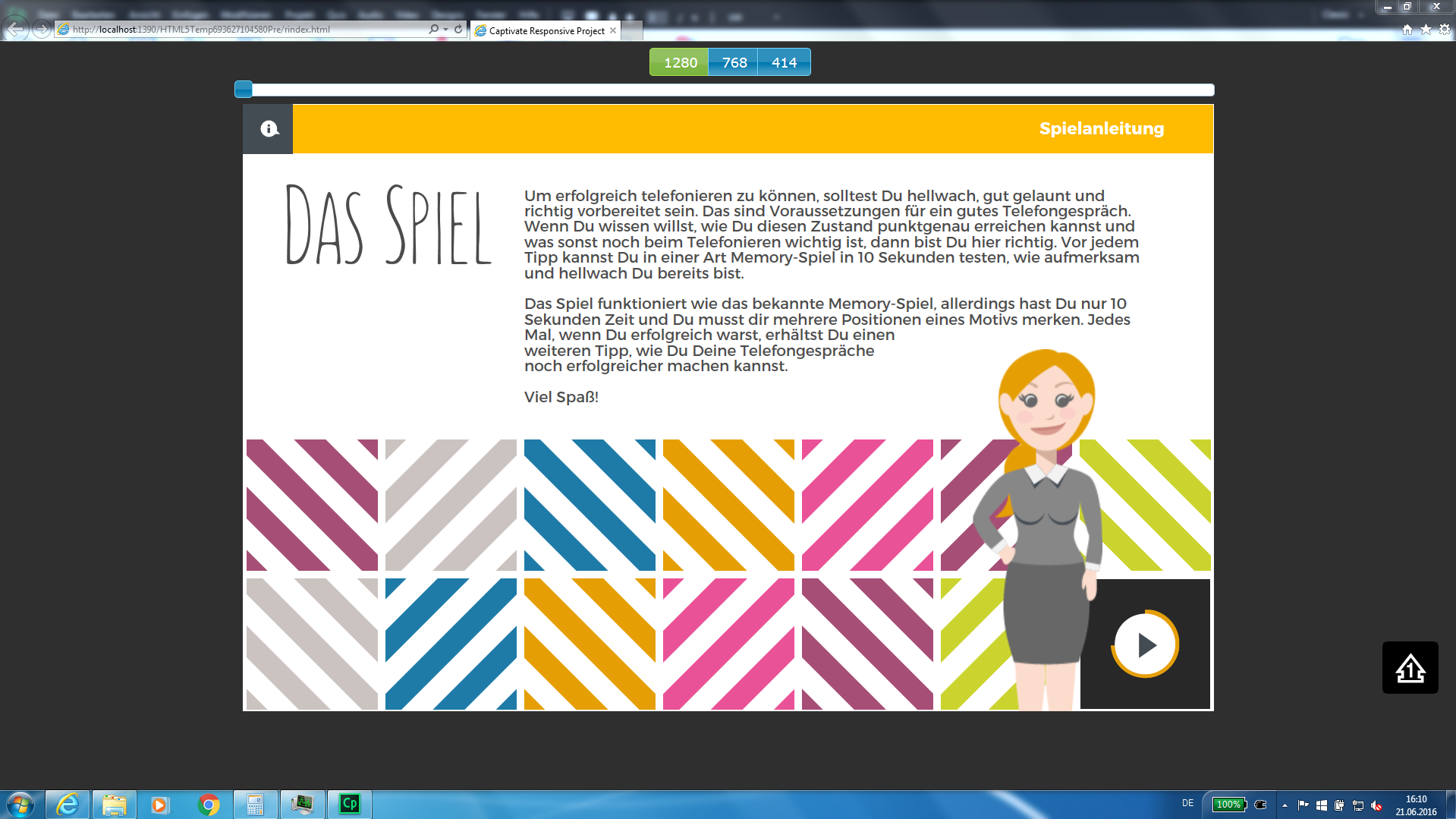Go forward with the browser forward arrow

pos(42,30)
